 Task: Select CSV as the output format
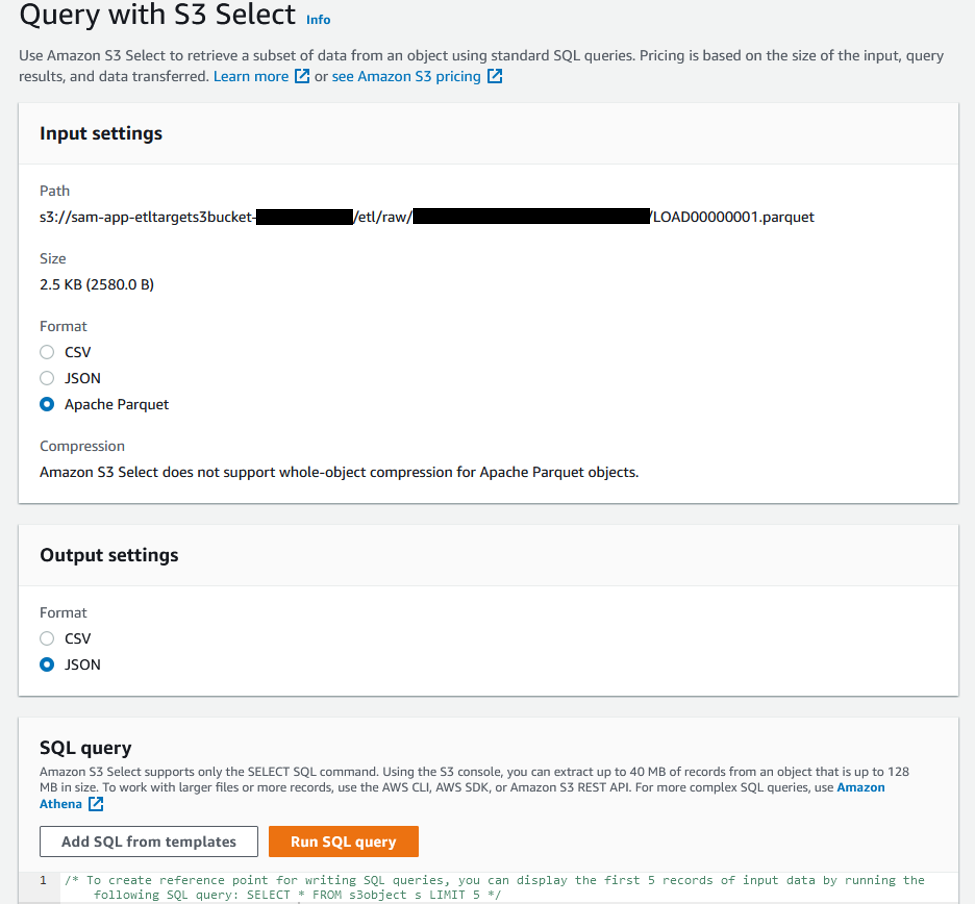tap(47, 639)
